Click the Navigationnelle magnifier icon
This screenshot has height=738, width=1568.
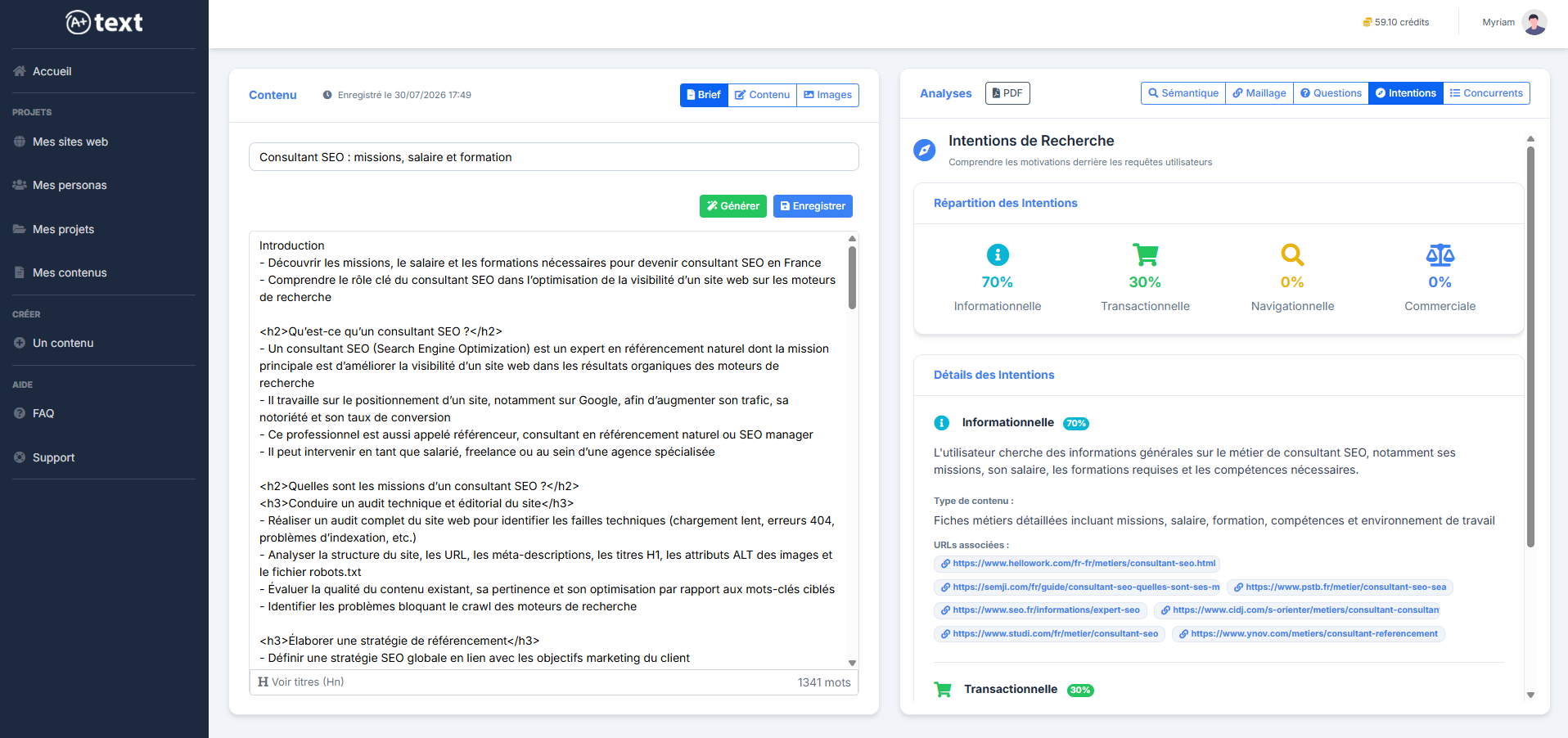tap(1292, 254)
